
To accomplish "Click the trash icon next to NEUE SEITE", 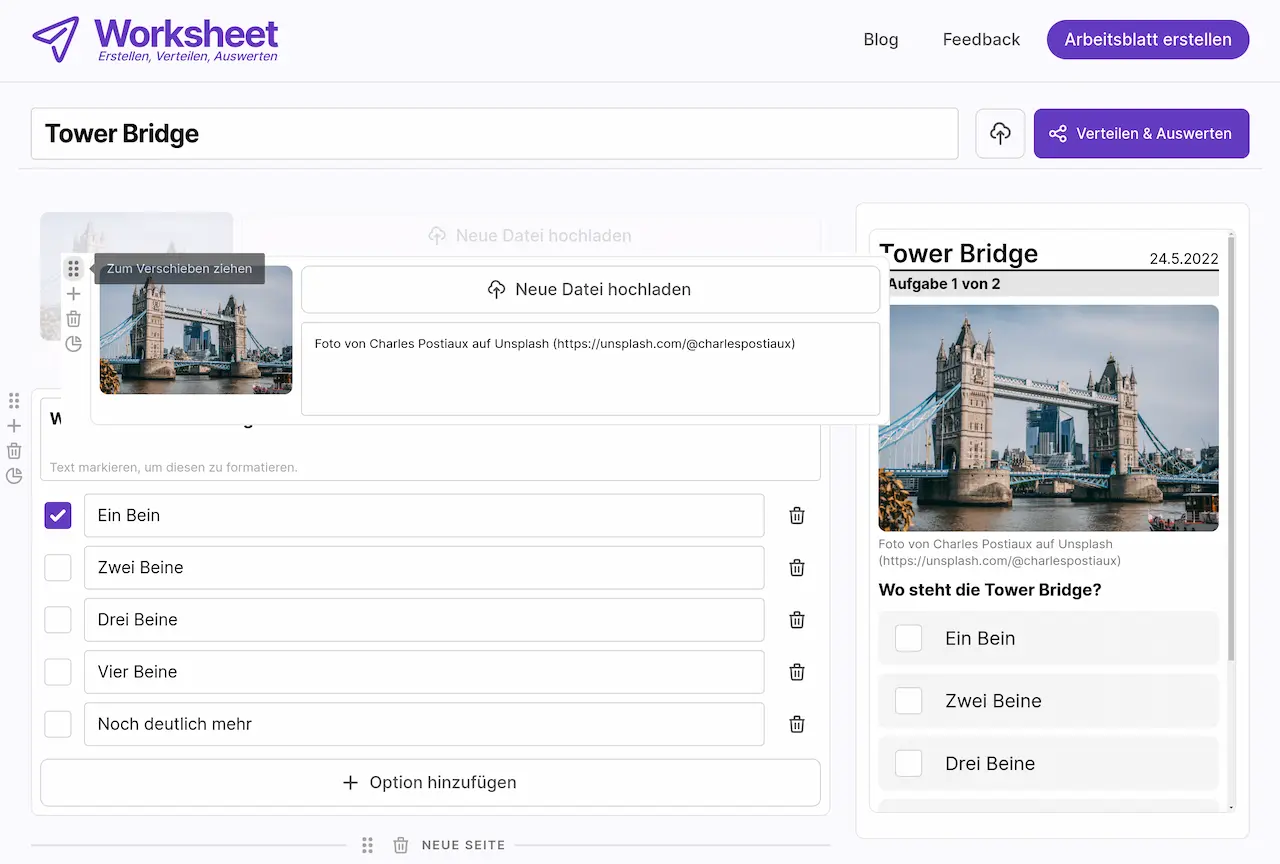I will pos(401,845).
